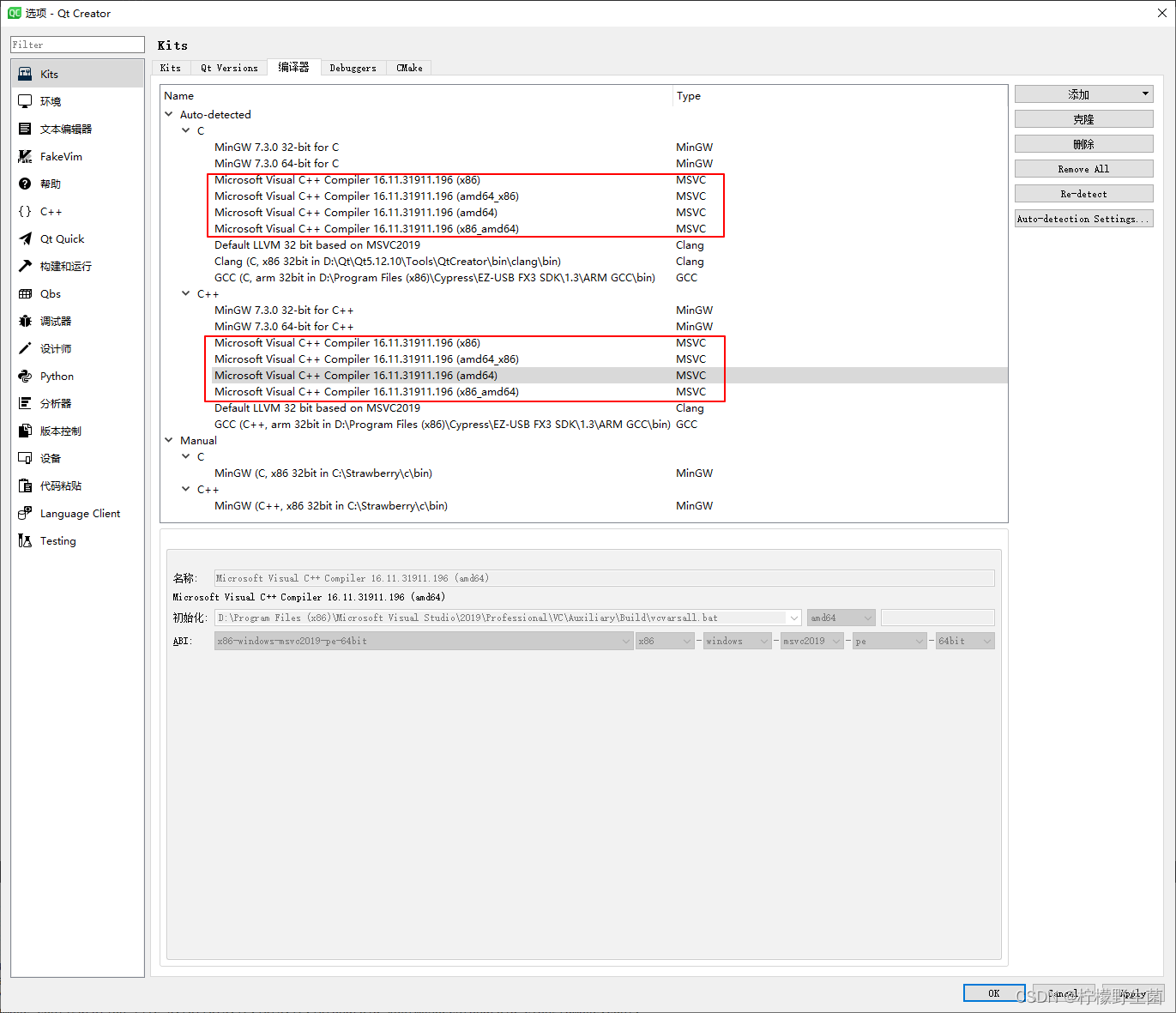1176x1013 pixels.
Task: Open the windows ABI OS dropdown
Action: pos(737,641)
